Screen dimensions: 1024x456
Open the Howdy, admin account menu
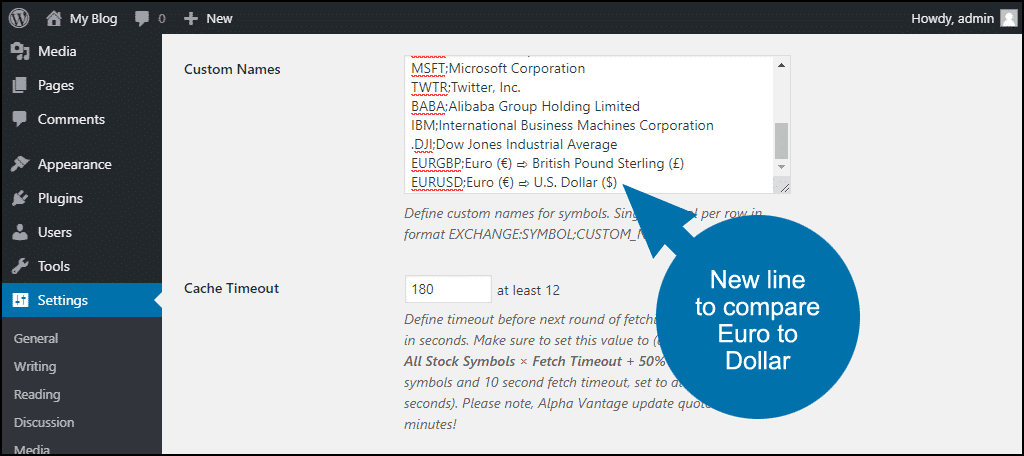click(x=952, y=18)
